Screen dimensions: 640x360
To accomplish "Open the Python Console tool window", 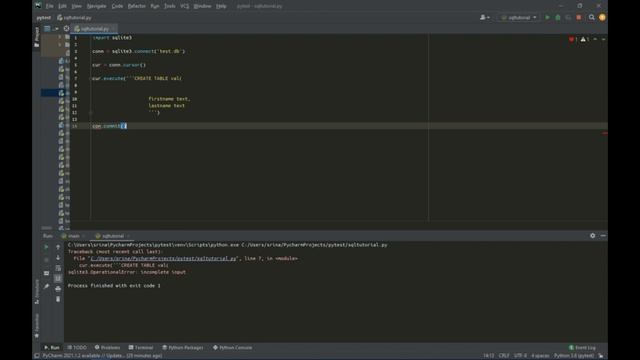I will [x=233, y=347].
